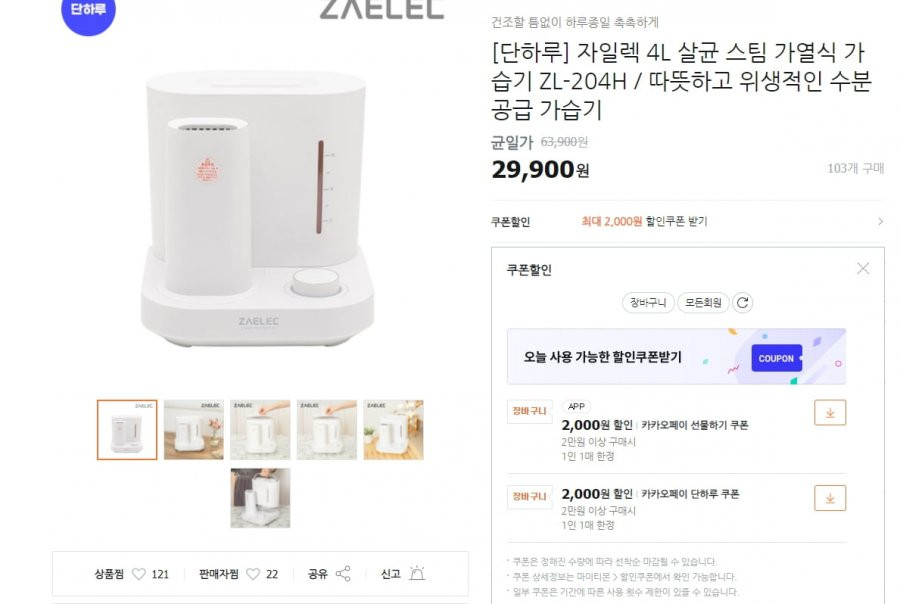Click the blue COUPON button

[777, 358]
